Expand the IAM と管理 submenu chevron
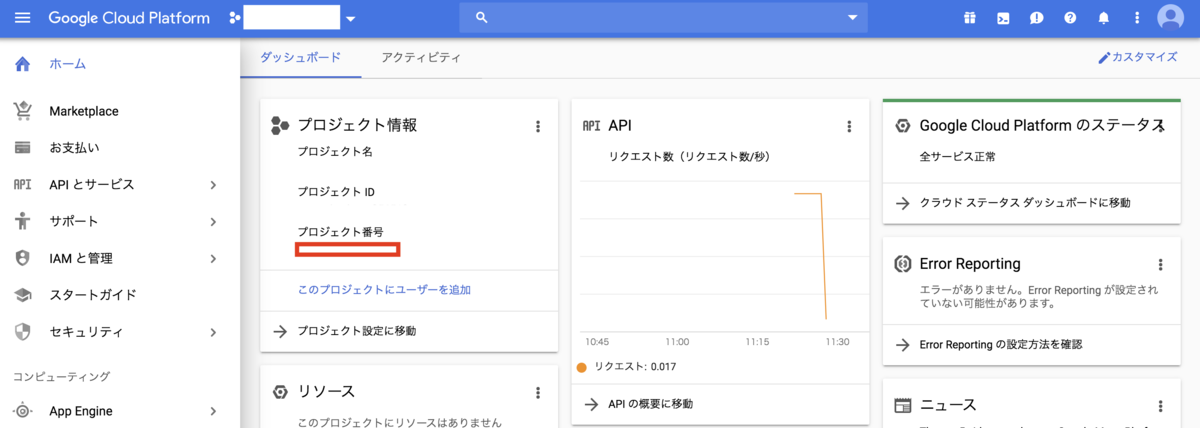This screenshot has width=1200, height=428. (x=213, y=258)
